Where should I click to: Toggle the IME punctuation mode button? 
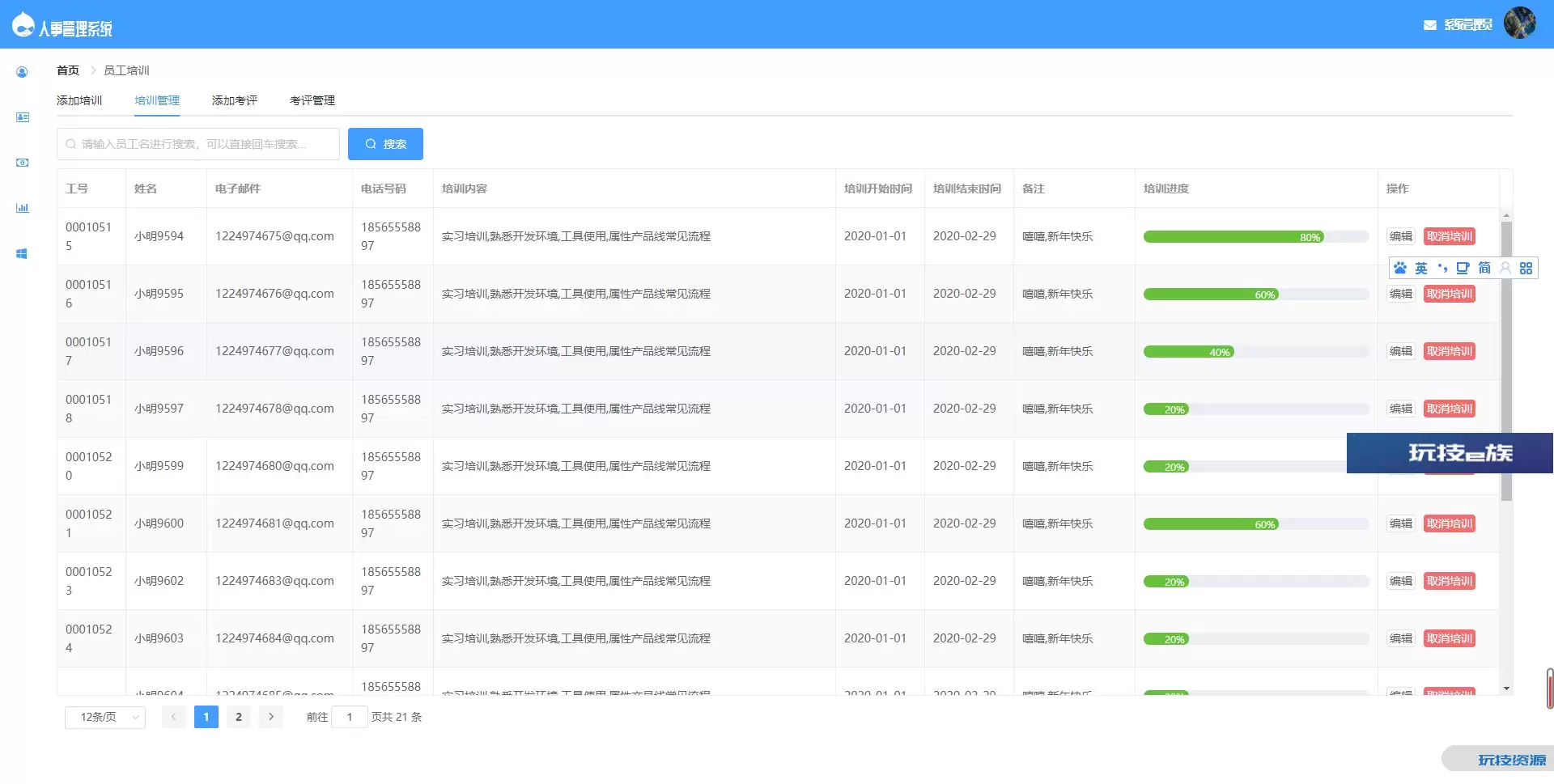click(x=1442, y=268)
